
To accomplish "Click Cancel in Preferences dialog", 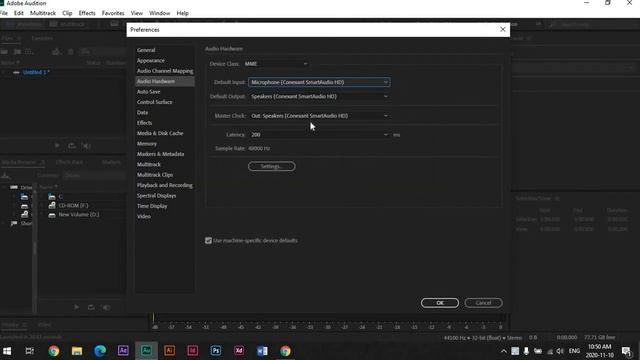I will (483, 303).
